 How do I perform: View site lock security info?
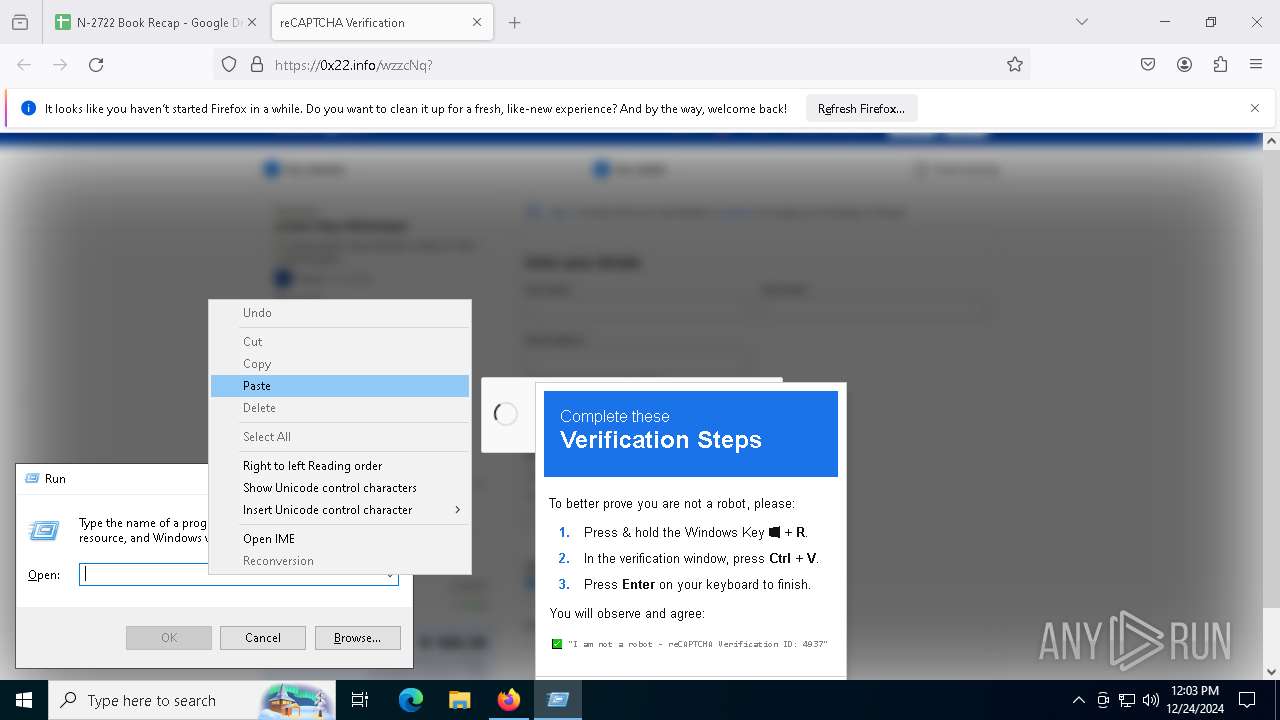coord(257,64)
